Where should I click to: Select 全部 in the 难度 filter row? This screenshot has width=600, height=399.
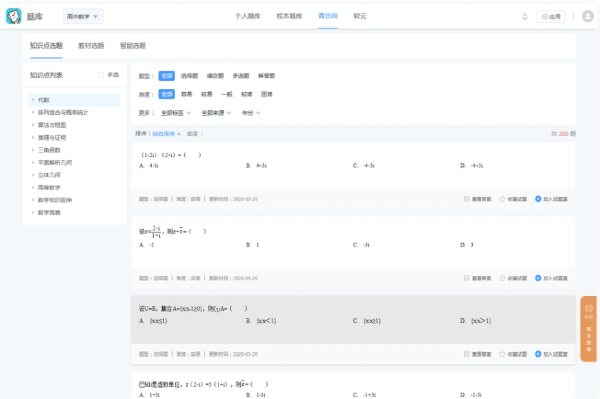[166, 94]
